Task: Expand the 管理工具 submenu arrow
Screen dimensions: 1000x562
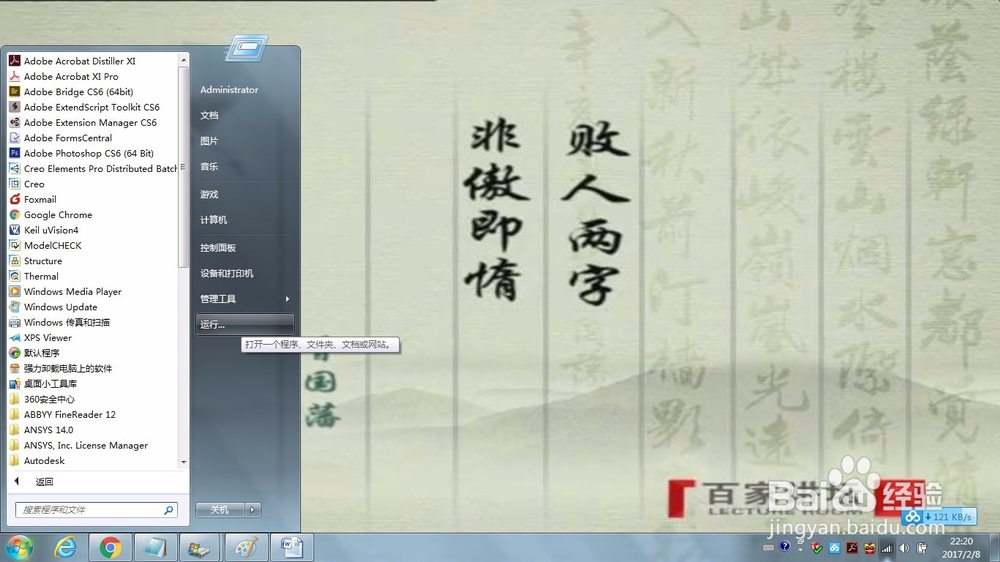Action: tap(287, 299)
